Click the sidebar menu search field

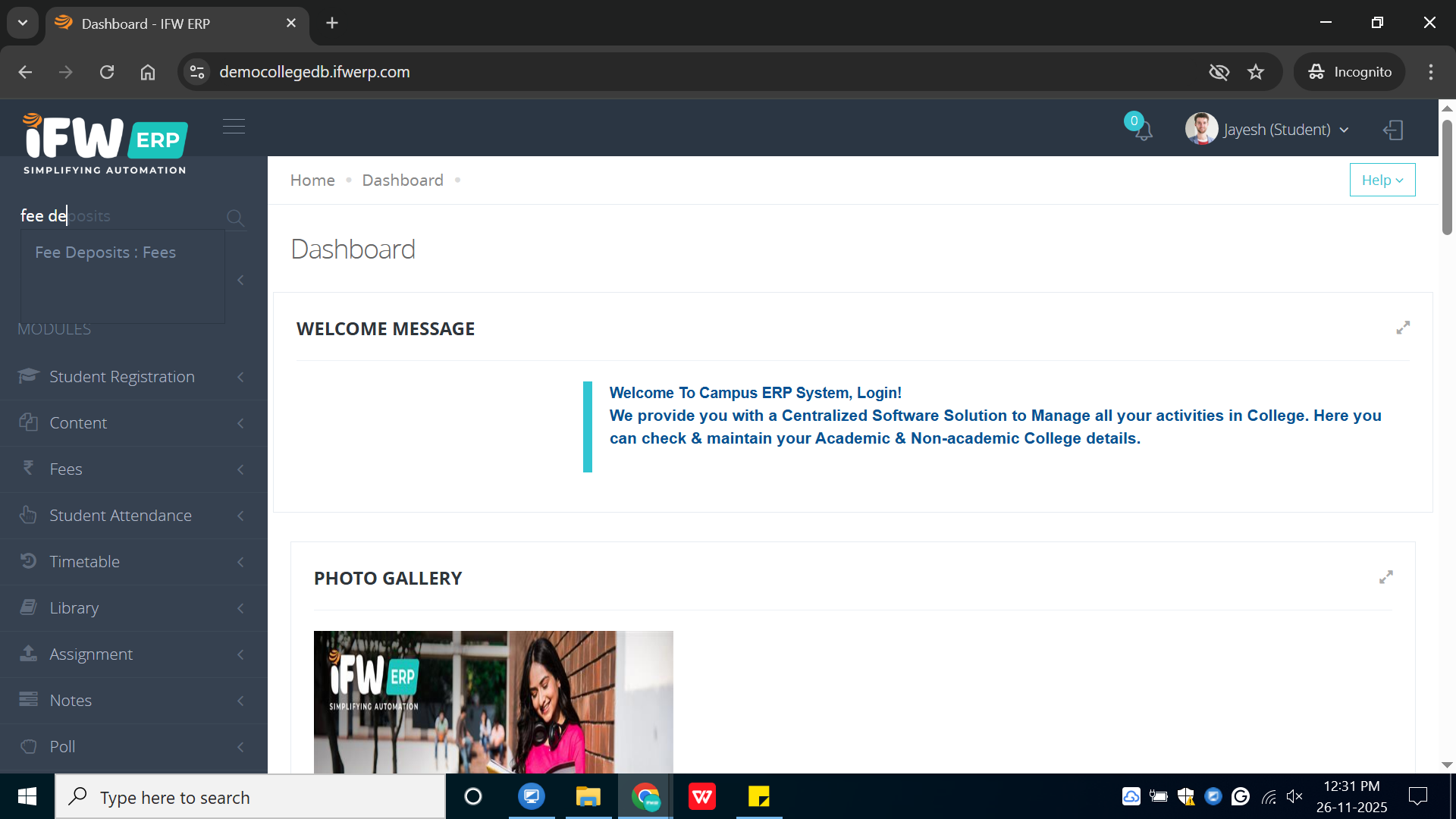point(121,216)
